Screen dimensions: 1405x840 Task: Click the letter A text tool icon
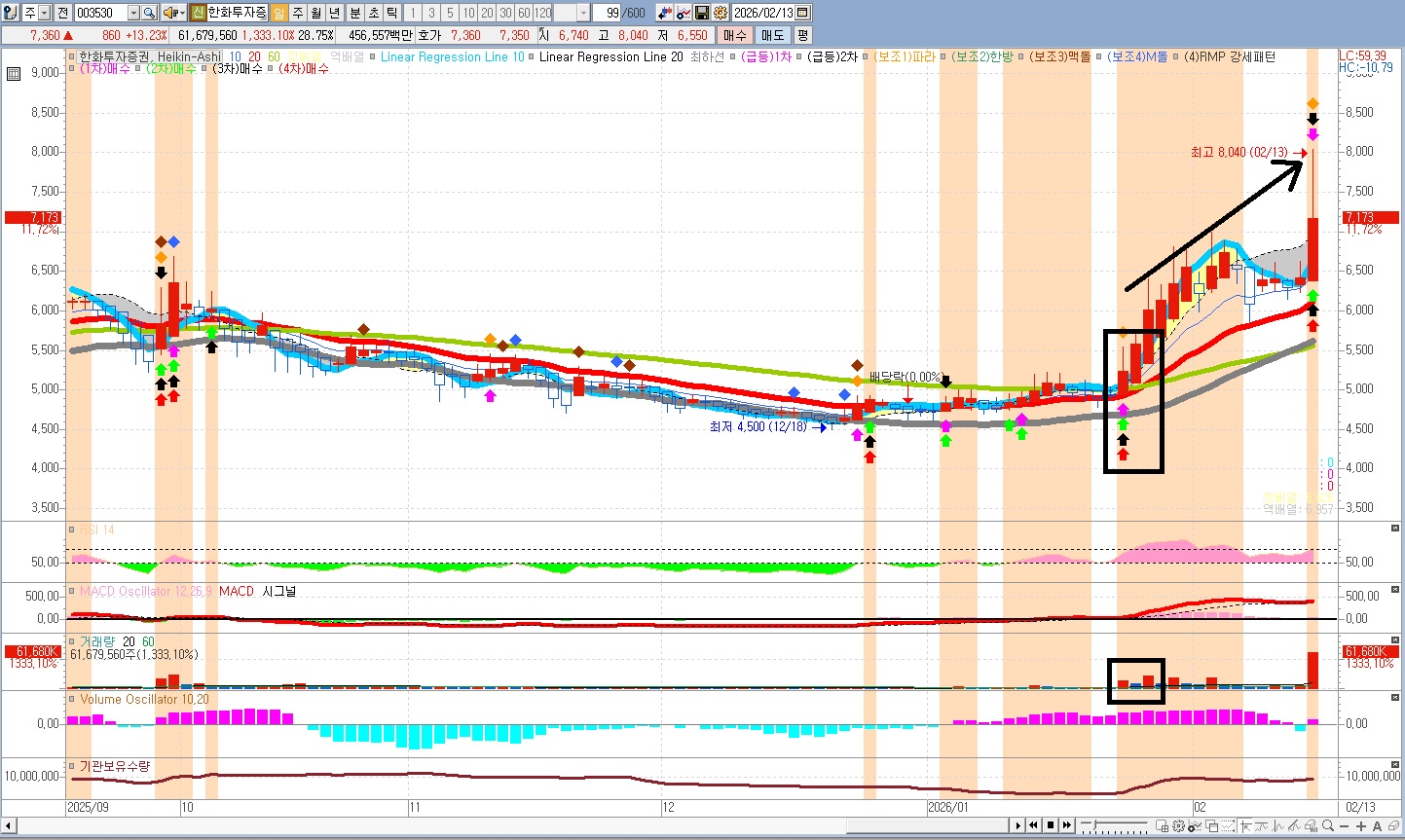tap(1377, 825)
